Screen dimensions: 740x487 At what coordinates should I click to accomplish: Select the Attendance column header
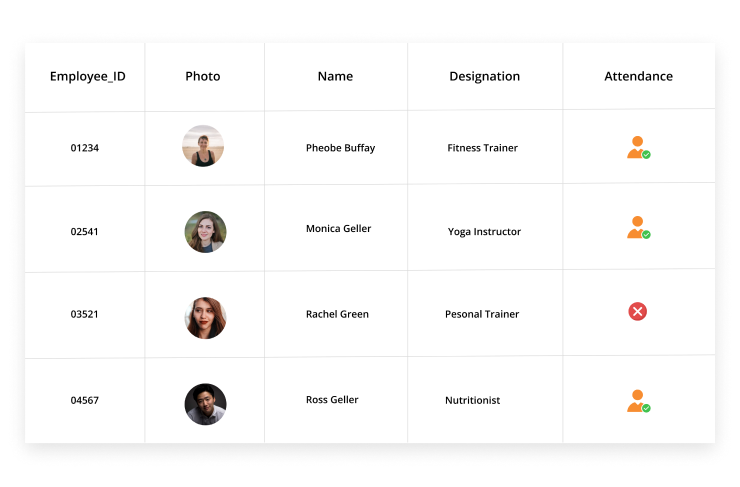(x=639, y=76)
